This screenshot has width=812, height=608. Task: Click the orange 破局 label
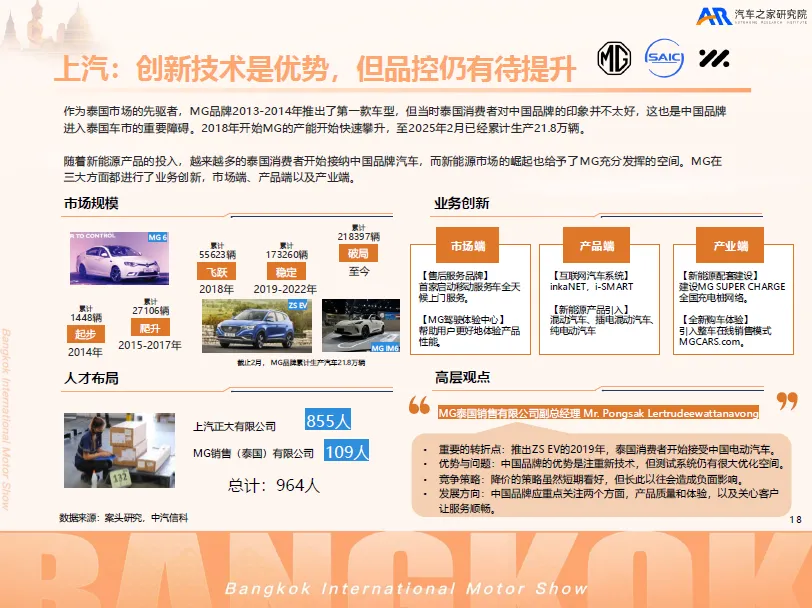pos(358,253)
